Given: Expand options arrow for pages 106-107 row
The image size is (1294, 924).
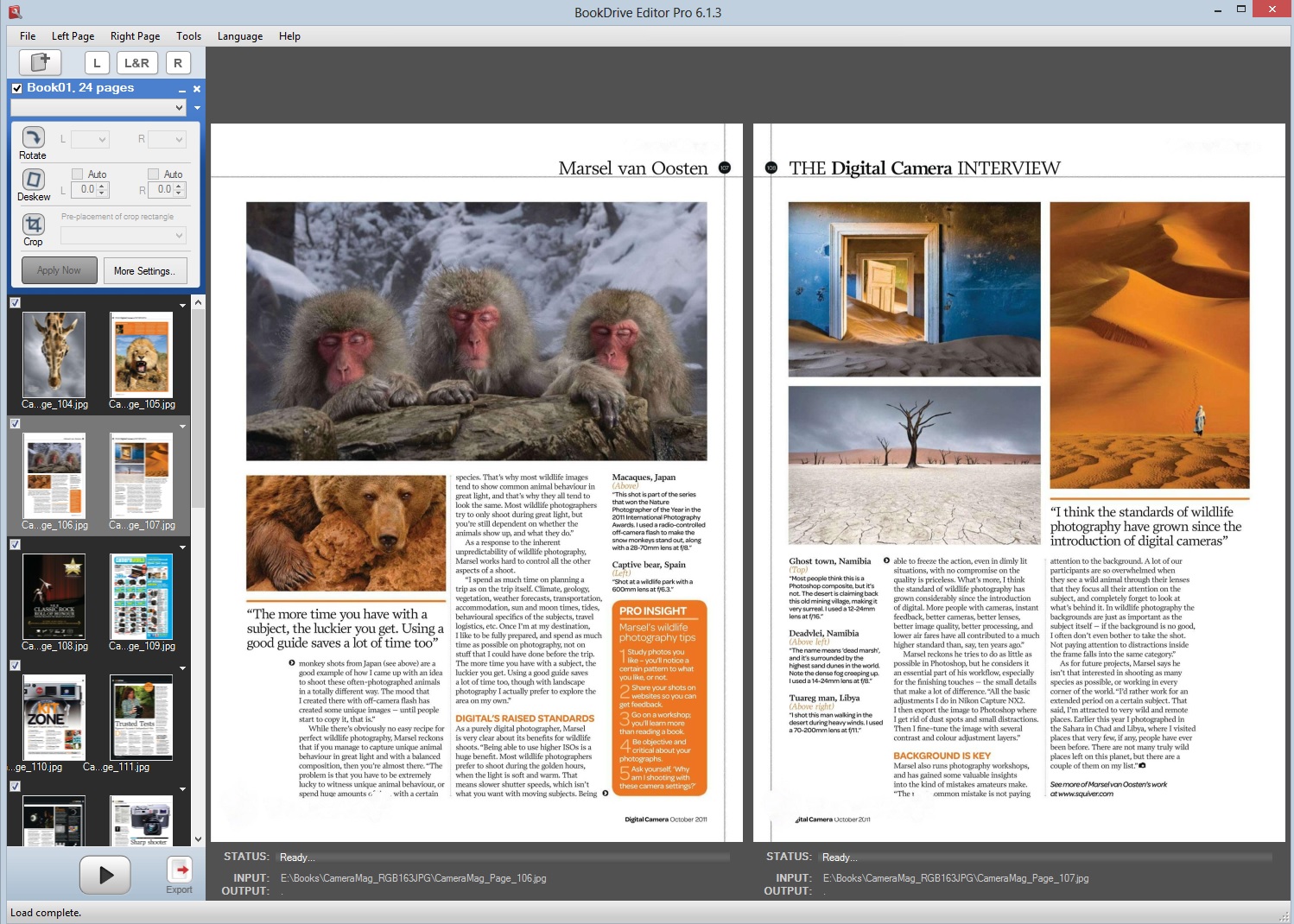Looking at the screenshot, I should pyautogui.click(x=182, y=427).
